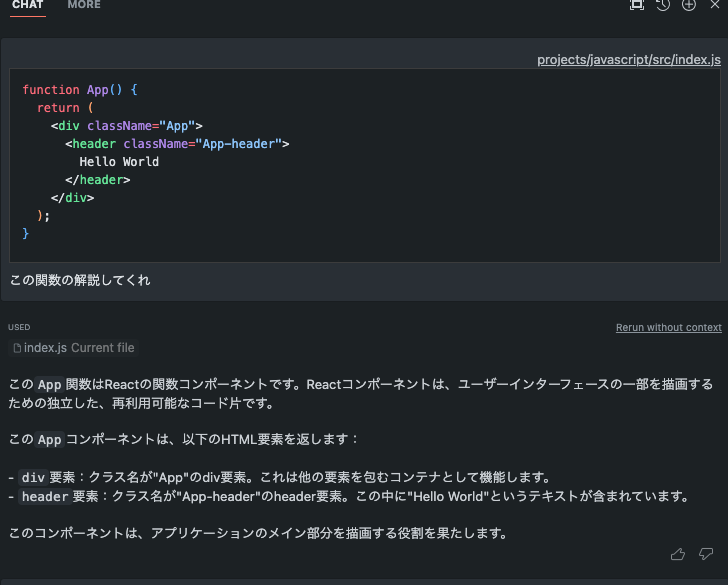The height and width of the screenshot is (585, 728).
Task: Click inline 'App' code in first response paragraph
Action: (49, 385)
